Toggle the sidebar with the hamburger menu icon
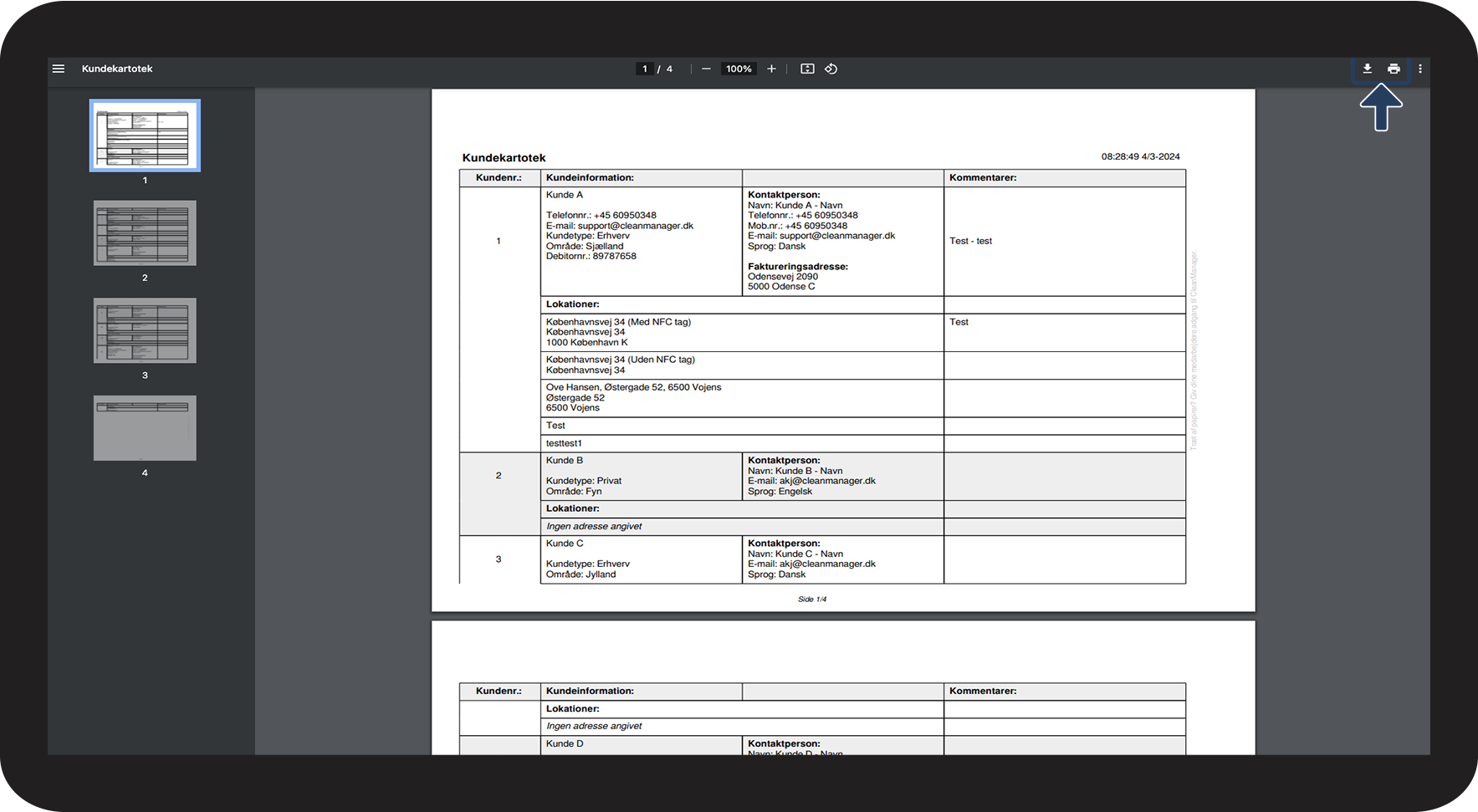The height and width of the screenshot is (812, 1478). point(59,69)
